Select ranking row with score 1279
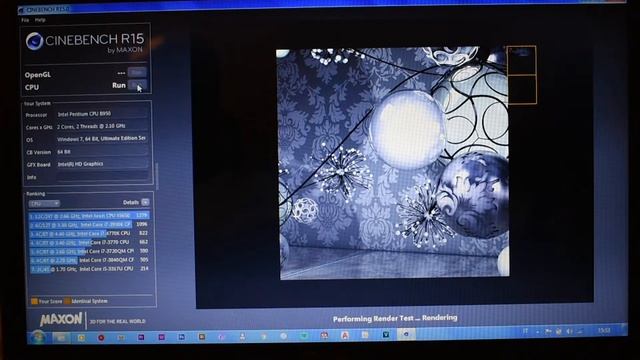 pos(89,215)
